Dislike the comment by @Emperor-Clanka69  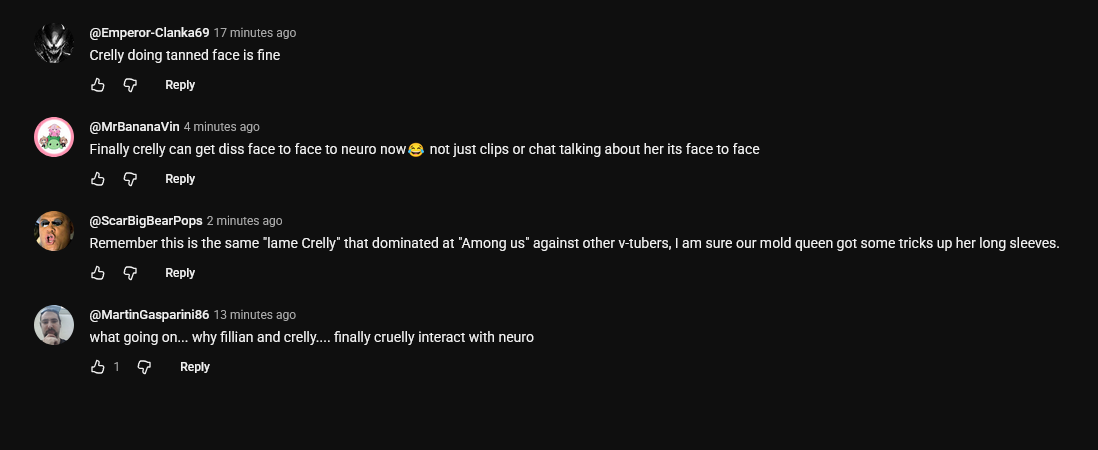pyautogui.click(x=130, y=85)
